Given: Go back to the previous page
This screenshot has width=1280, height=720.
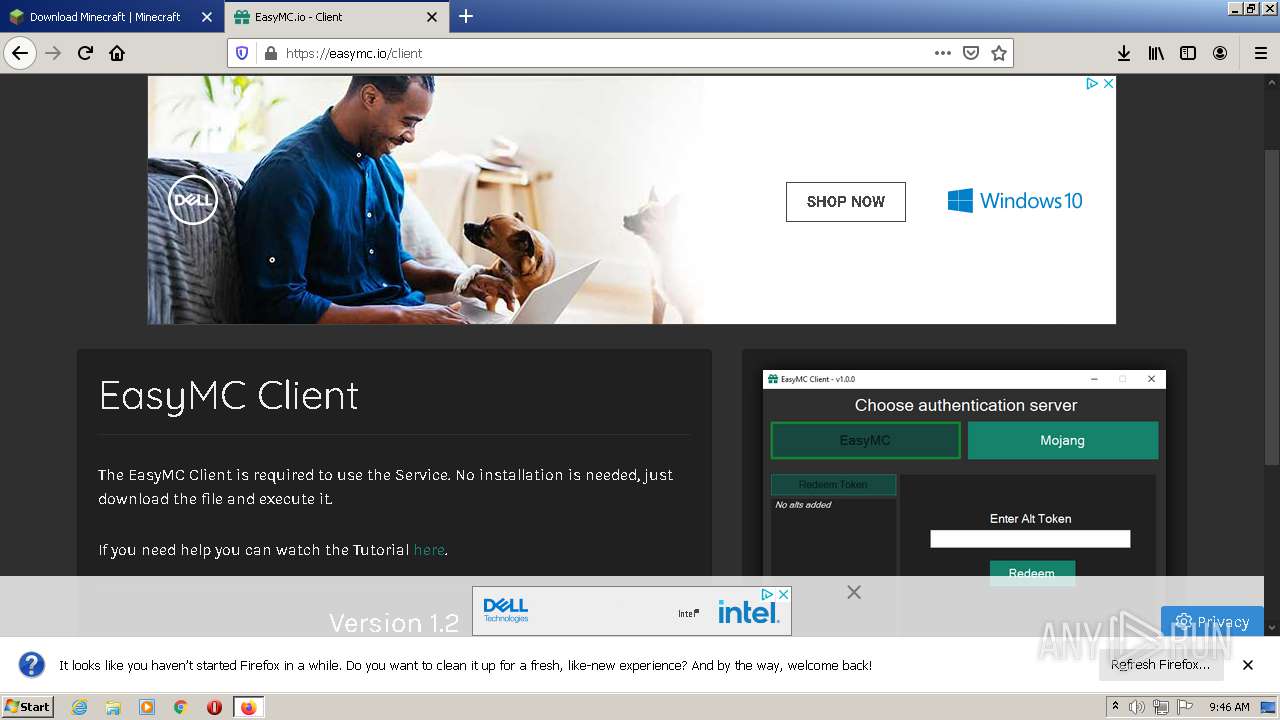Looking at the screenshot, I should (x=20, y=53).
